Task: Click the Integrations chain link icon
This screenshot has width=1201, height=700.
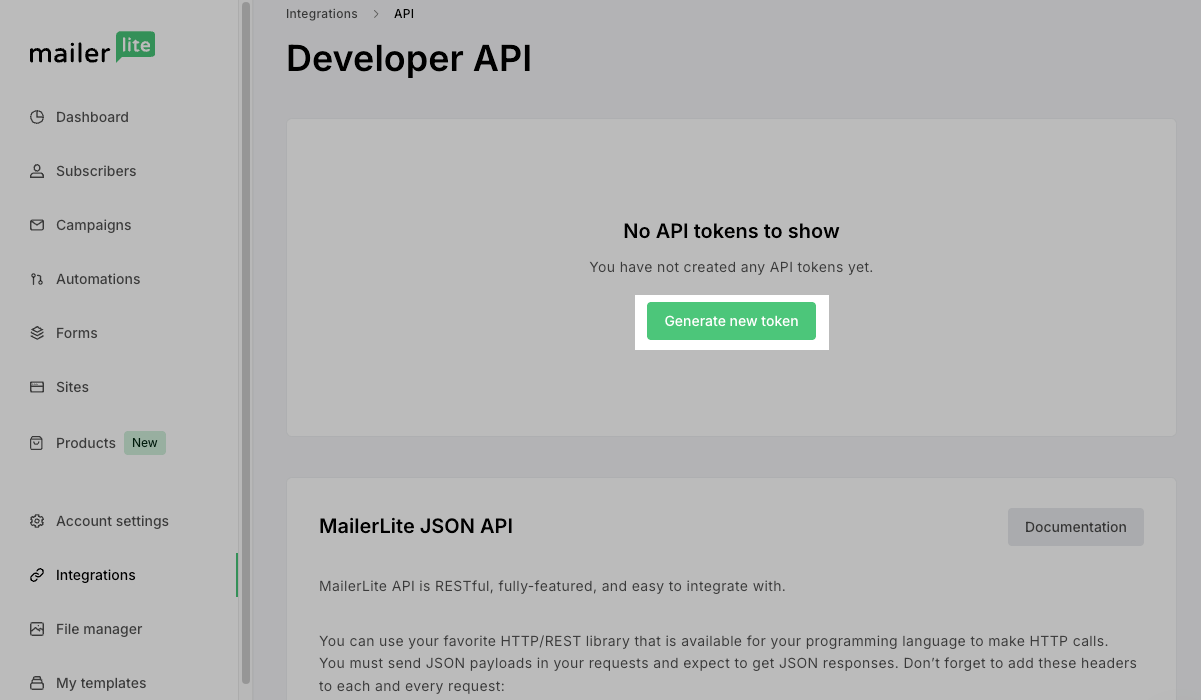Action: pos(37,575)
